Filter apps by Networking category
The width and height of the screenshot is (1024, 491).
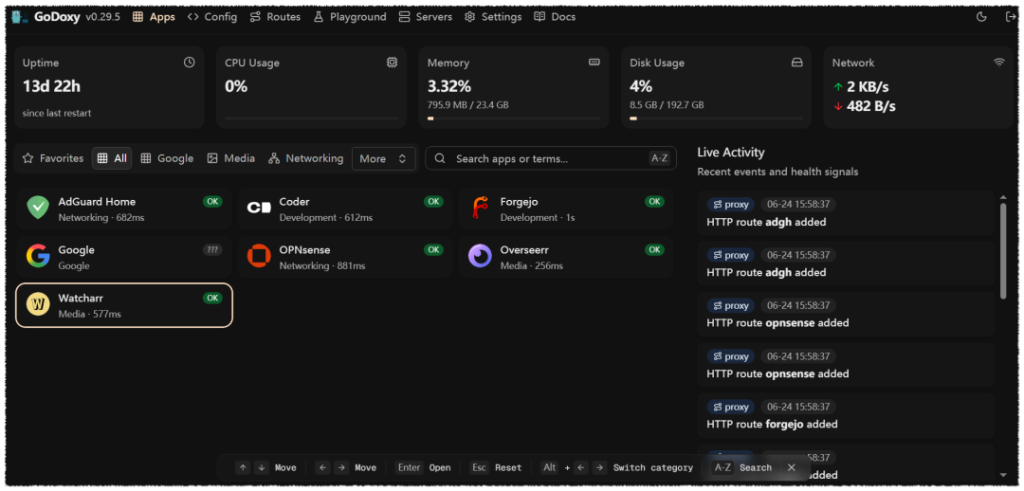pyautogui.click(x=306, y=158)
